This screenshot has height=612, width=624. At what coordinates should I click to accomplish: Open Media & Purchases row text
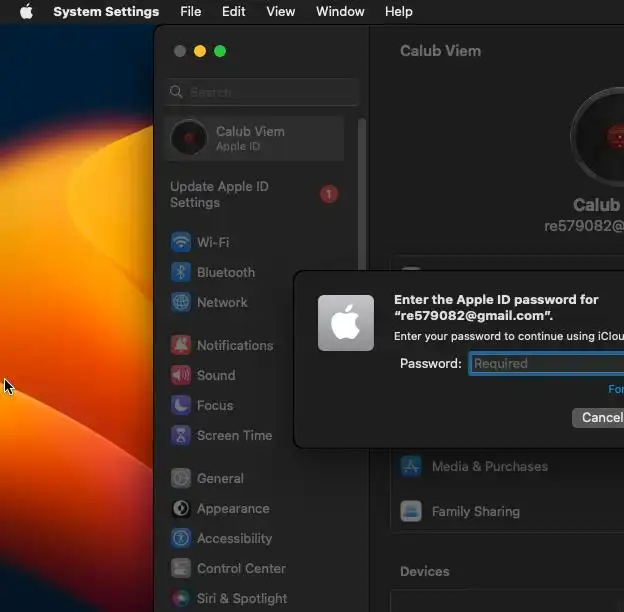(x=490, y=466)
